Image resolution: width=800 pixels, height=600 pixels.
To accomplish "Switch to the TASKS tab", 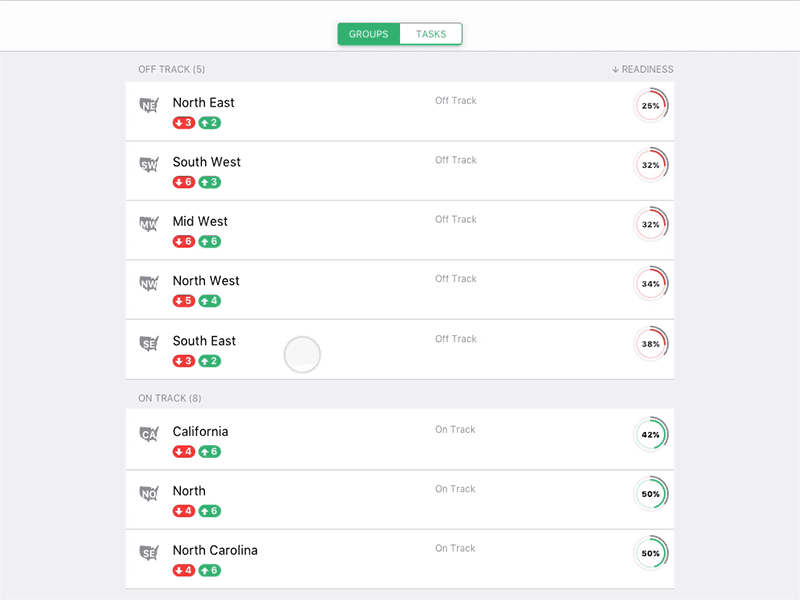I will click(430, 33).
